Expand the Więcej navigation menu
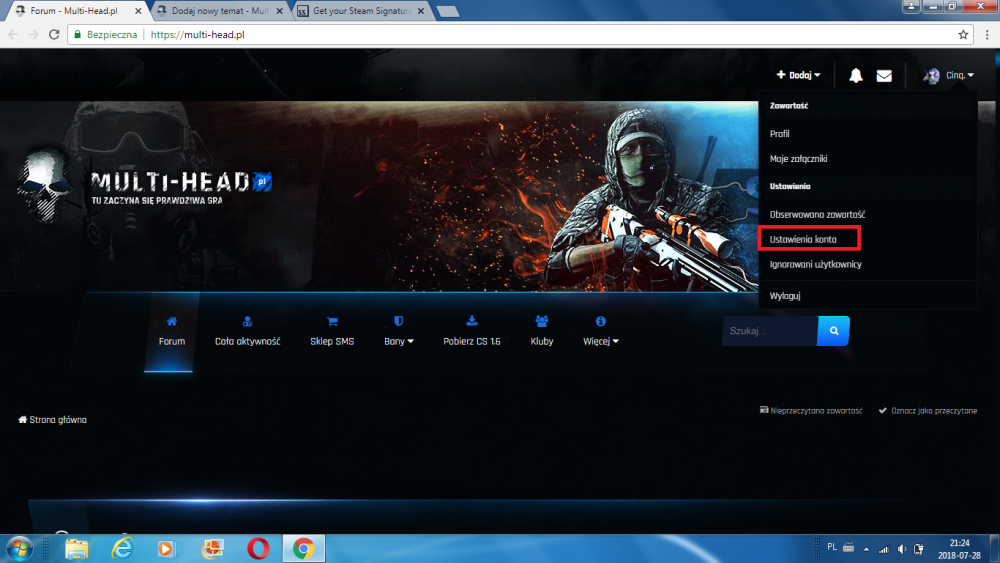Viewport: 1000px width, 563px height. click(601, 341)
